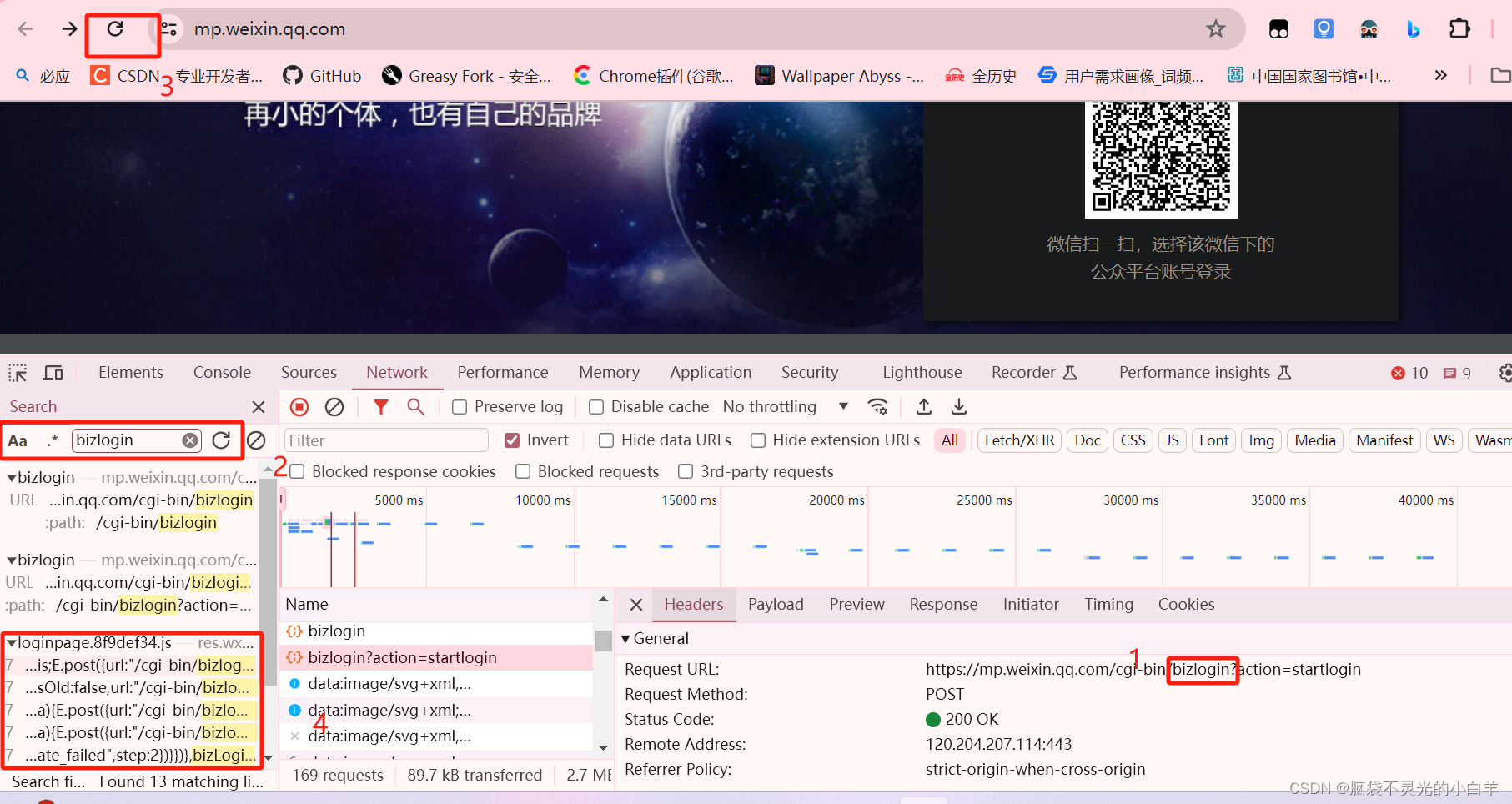Show more bookmarks with the chevron
The image size is (1512, 804).
coord(1440,76)
